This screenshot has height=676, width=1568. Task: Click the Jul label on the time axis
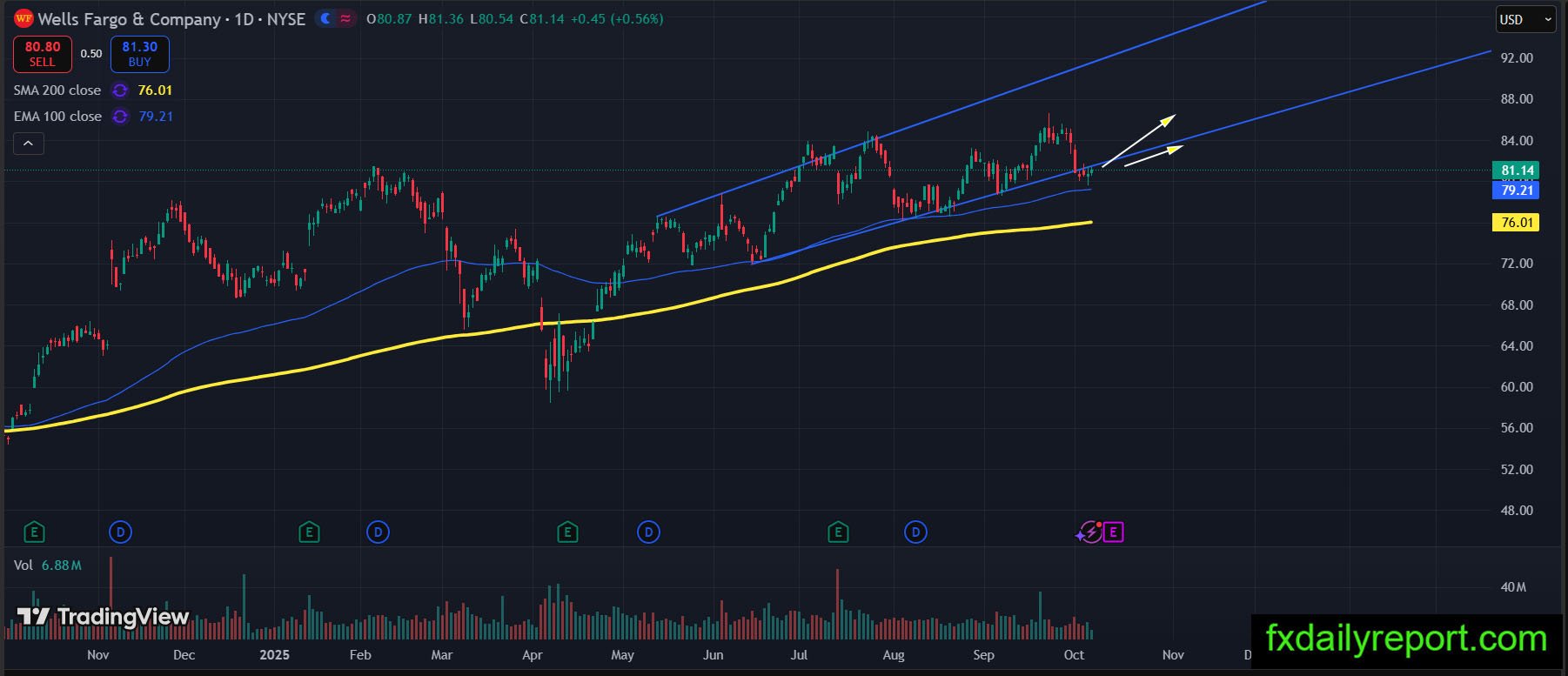click(799, 655)
